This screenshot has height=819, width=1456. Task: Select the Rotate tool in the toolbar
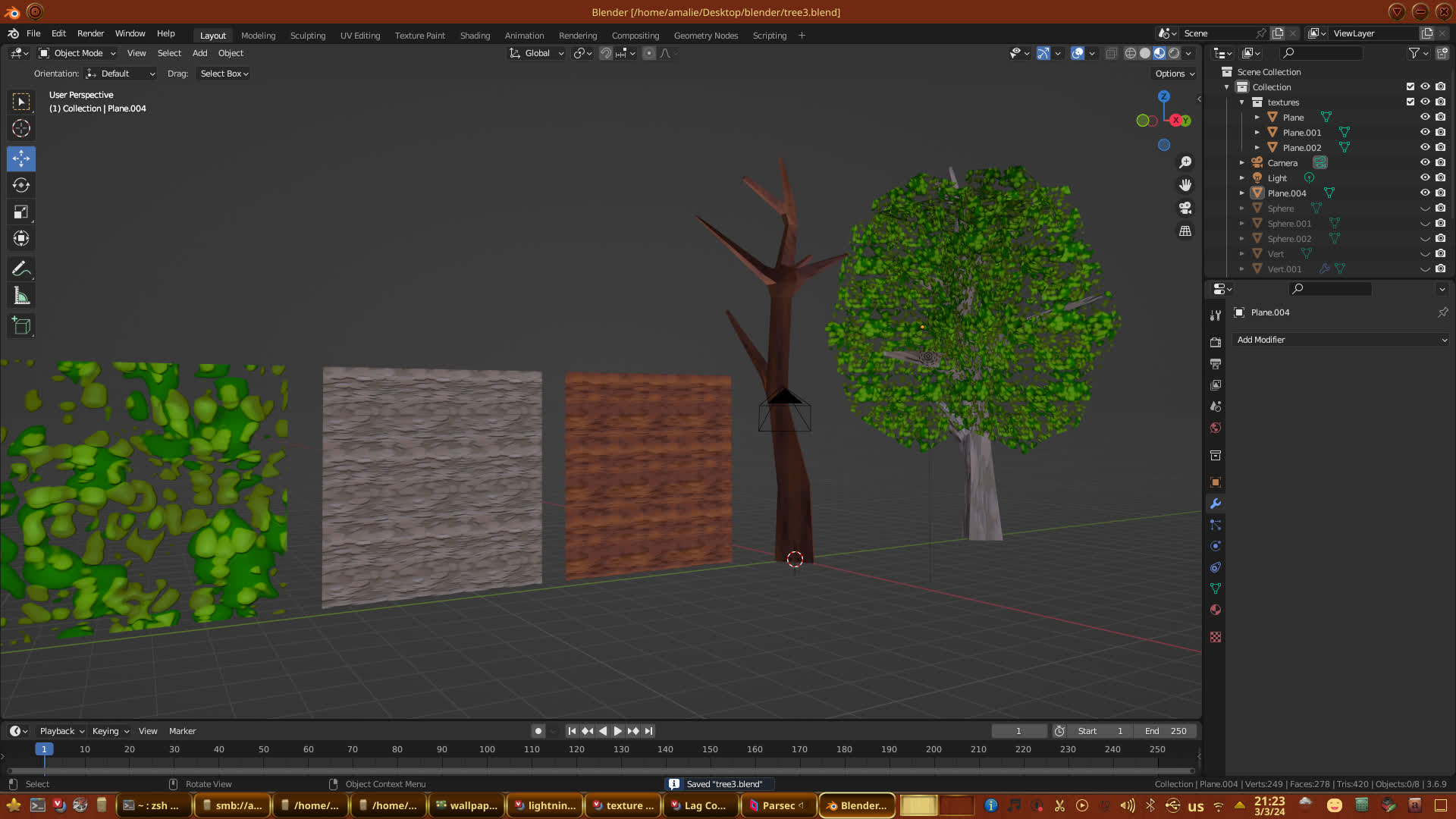(21, 186)
